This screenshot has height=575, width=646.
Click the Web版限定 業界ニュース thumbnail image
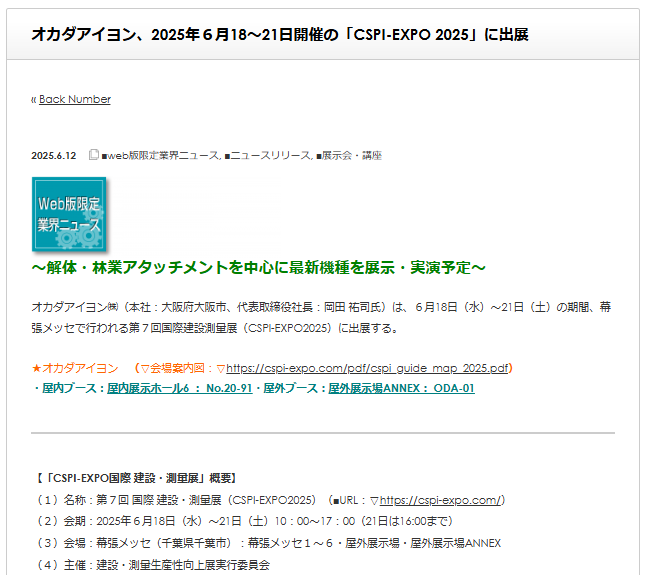click(x=69, y=214)
